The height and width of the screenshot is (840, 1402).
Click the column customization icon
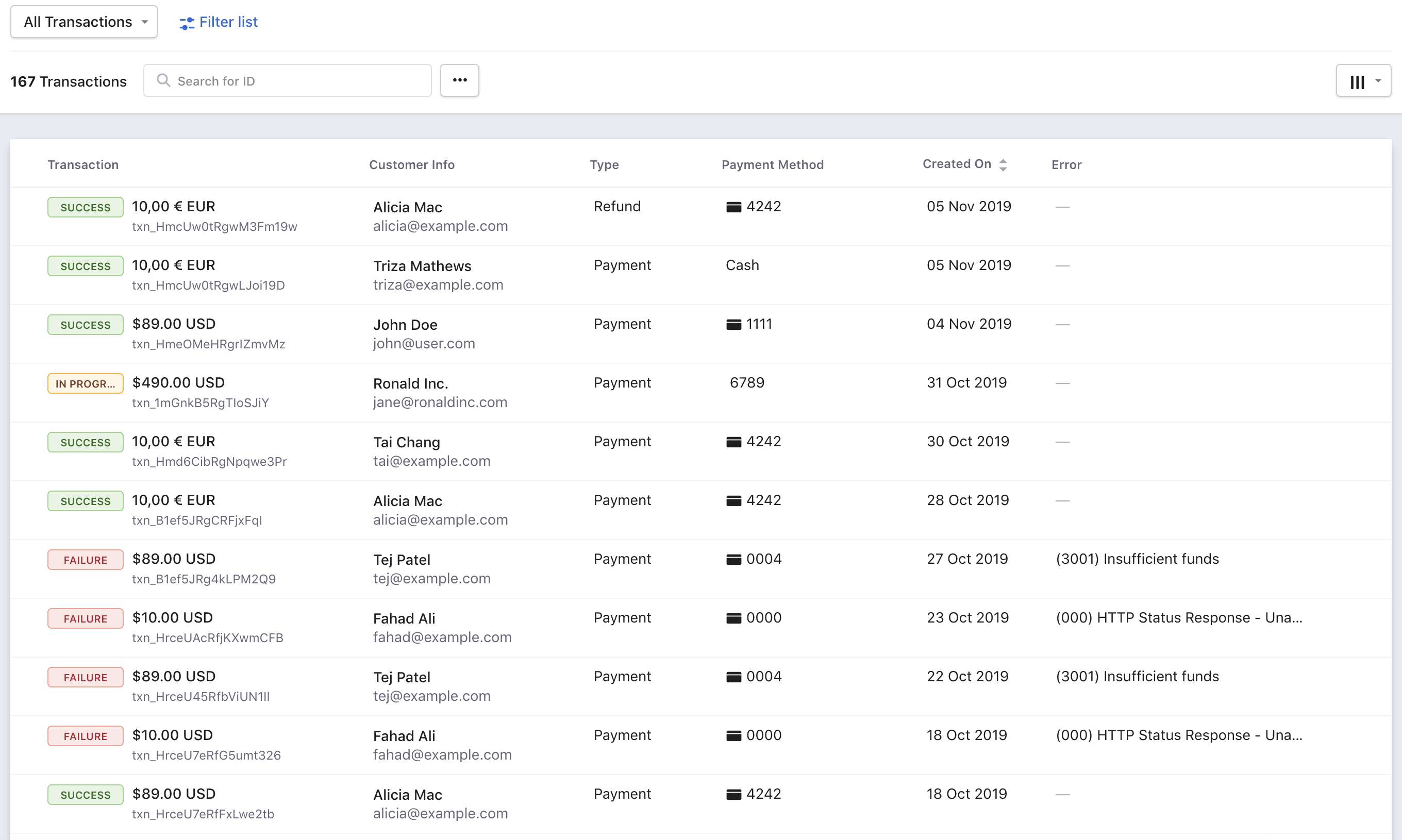click(x=1356, y=81)
